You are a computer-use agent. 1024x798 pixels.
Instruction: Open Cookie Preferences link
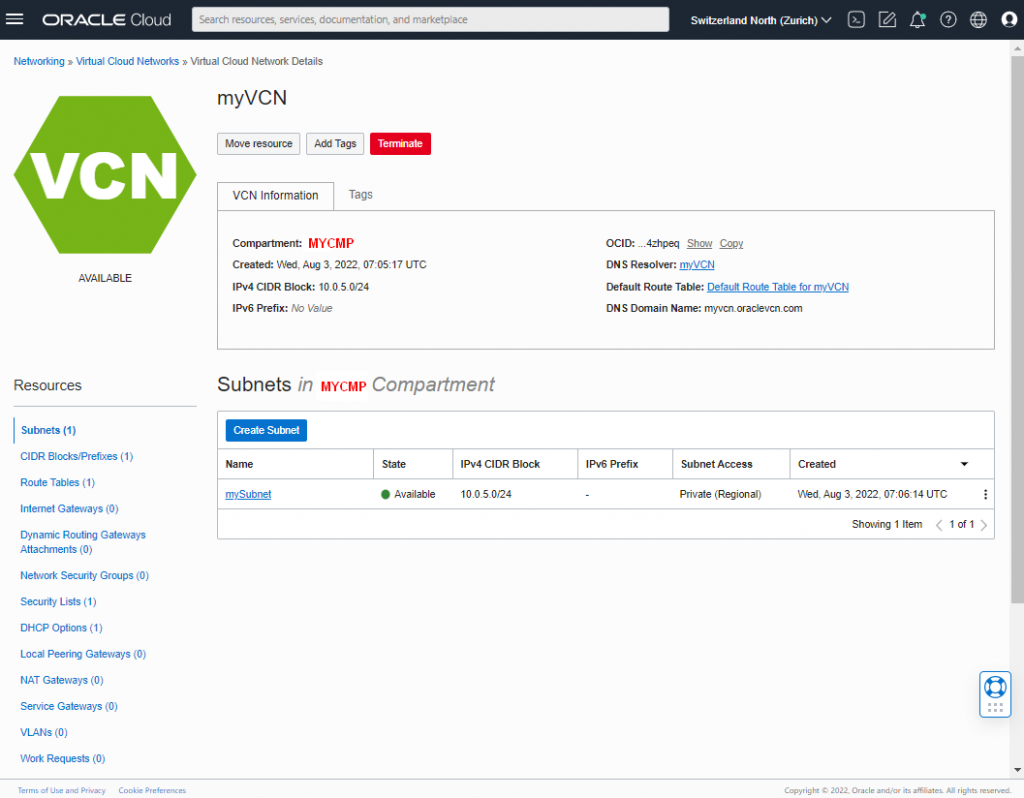point(152,790)
